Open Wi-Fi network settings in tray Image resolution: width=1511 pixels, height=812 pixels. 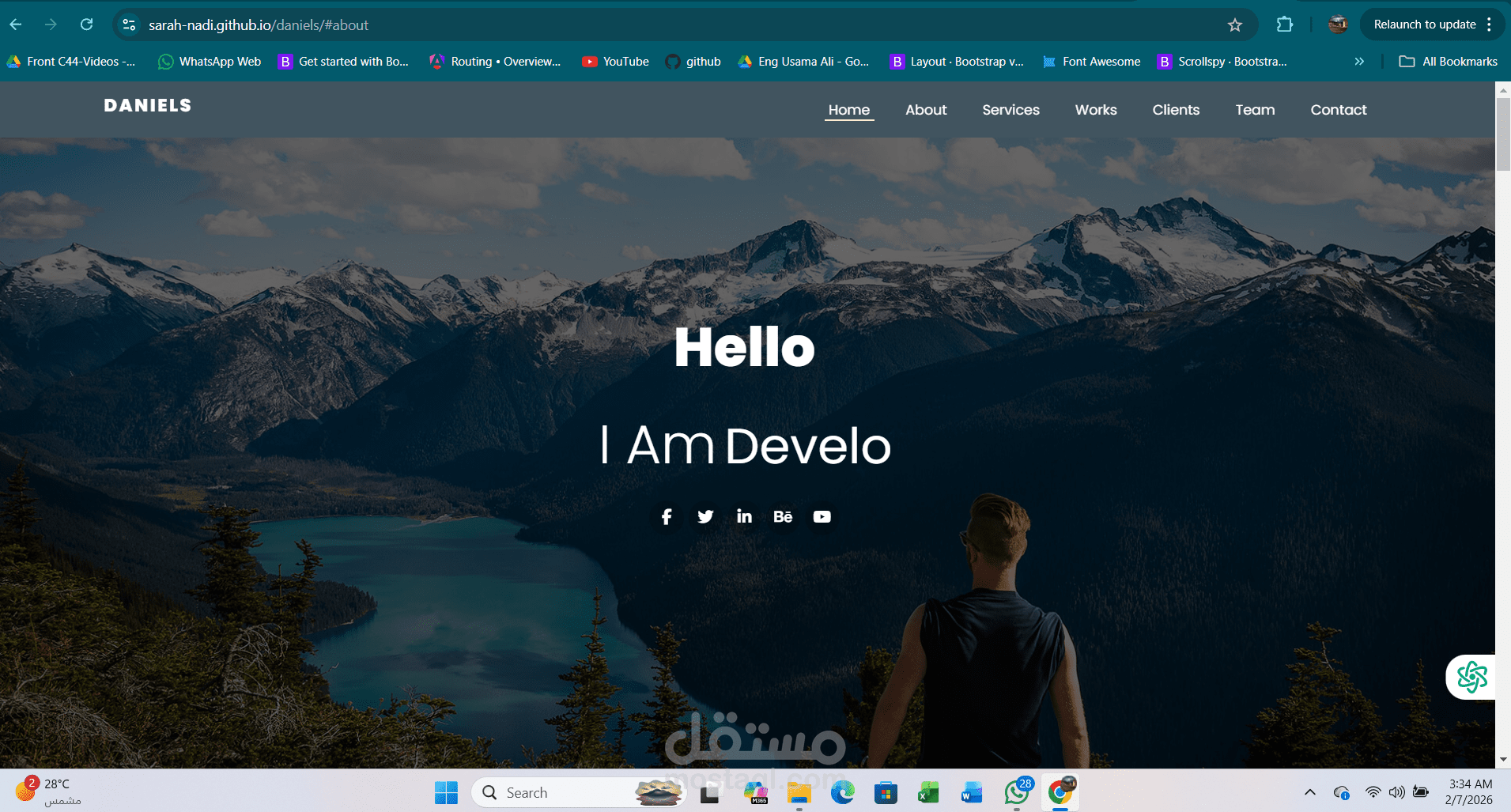point(1373,792)
